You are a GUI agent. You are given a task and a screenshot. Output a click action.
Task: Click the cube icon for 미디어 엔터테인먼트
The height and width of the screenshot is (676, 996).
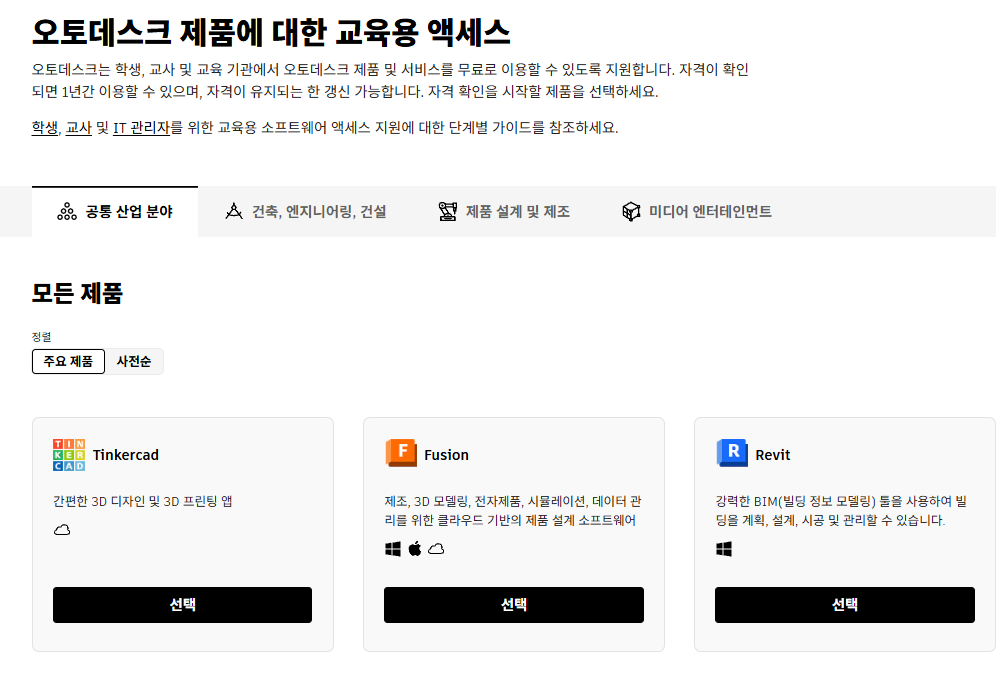(x=631, y=212)
